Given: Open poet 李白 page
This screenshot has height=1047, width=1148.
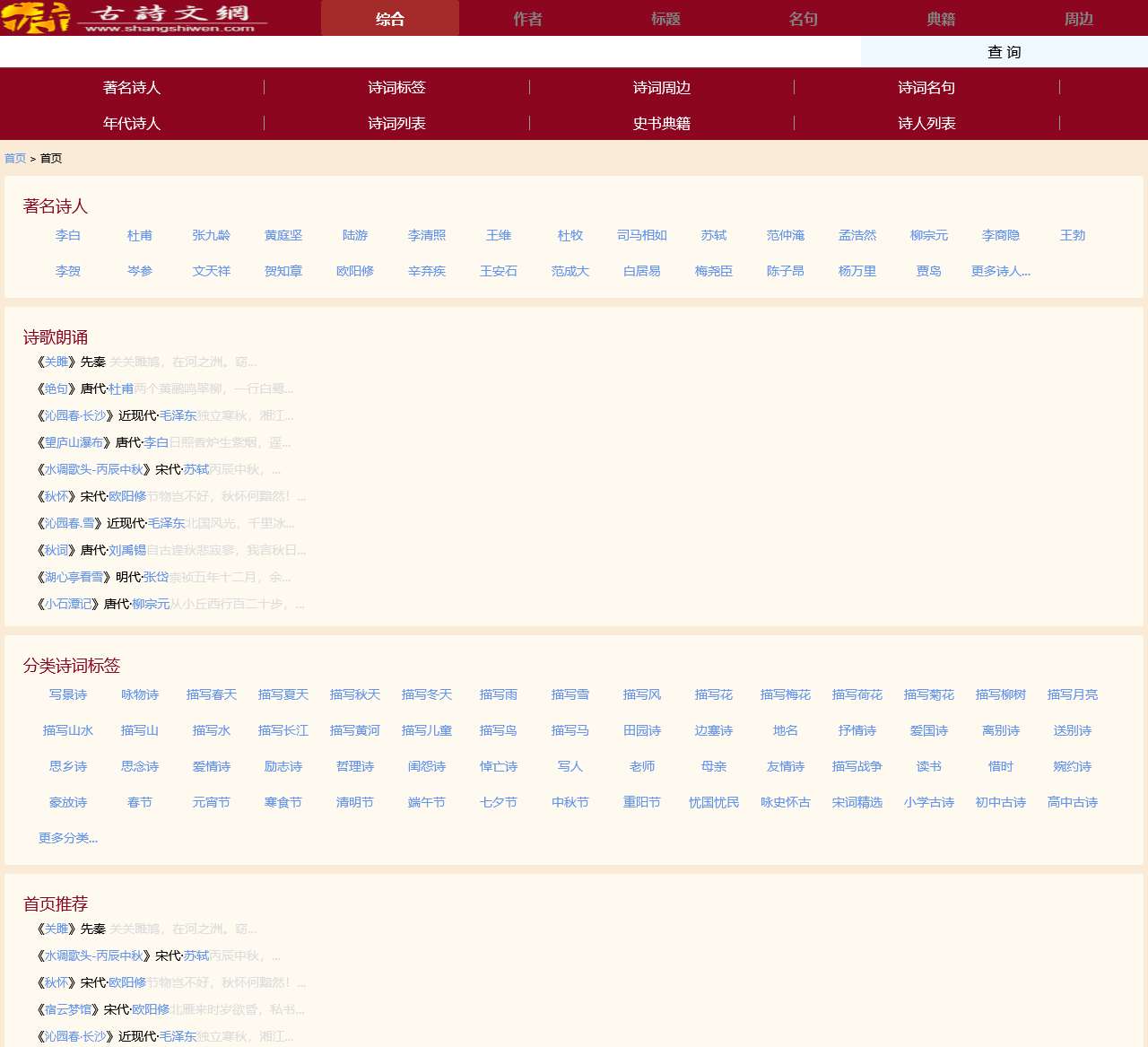Looking at the screenshot, I should [x=68, y=235].
